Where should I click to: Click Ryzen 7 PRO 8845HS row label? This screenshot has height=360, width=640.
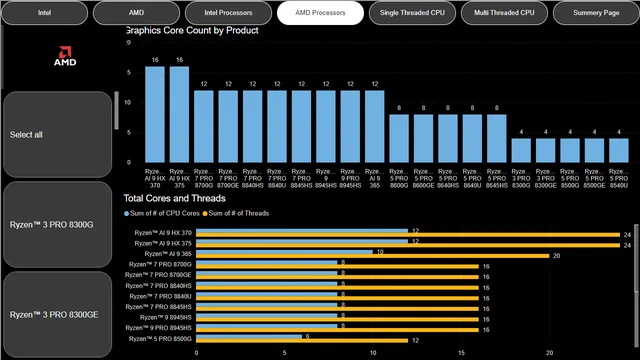[158, 307]
